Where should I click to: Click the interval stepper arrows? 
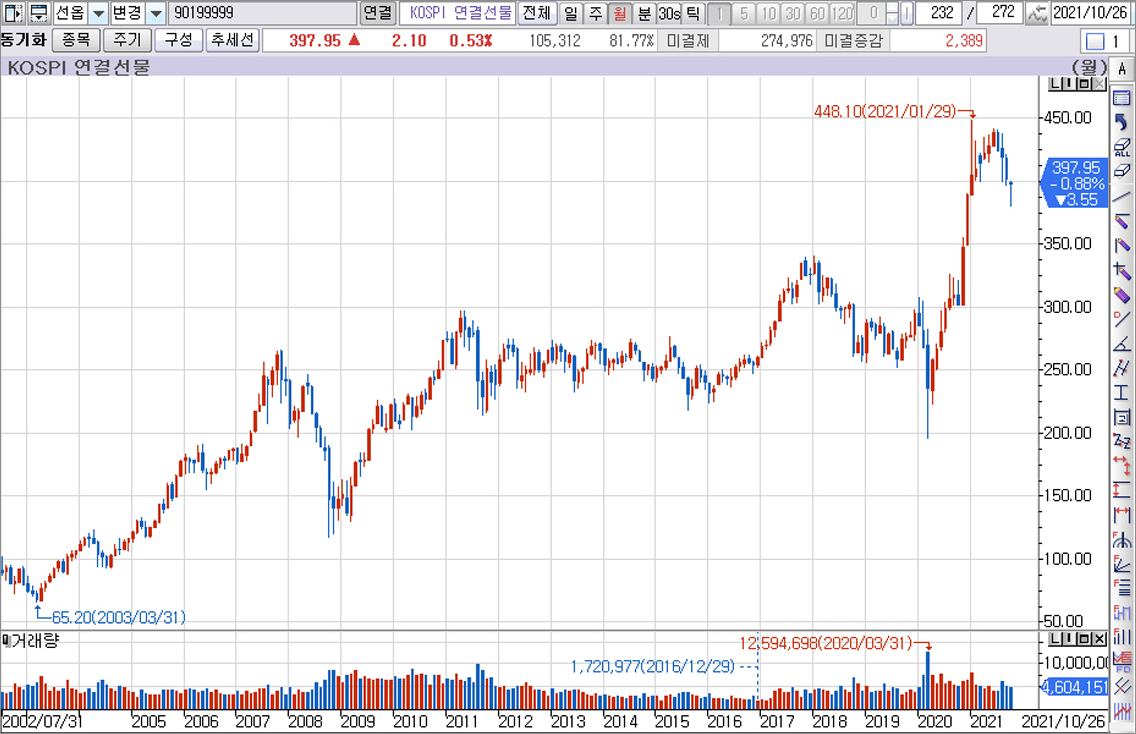click(892, 13)
